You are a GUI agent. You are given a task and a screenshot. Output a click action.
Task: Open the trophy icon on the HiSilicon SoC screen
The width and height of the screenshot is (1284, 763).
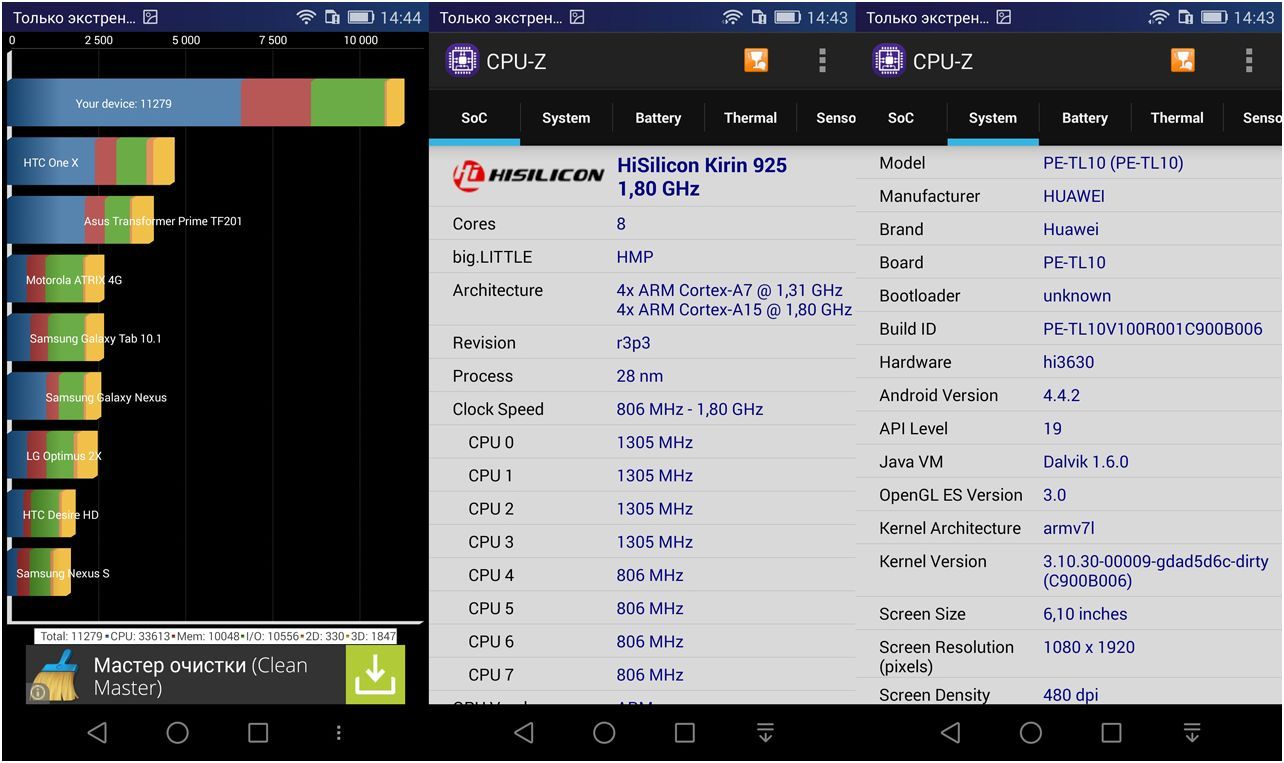(756, 60)
